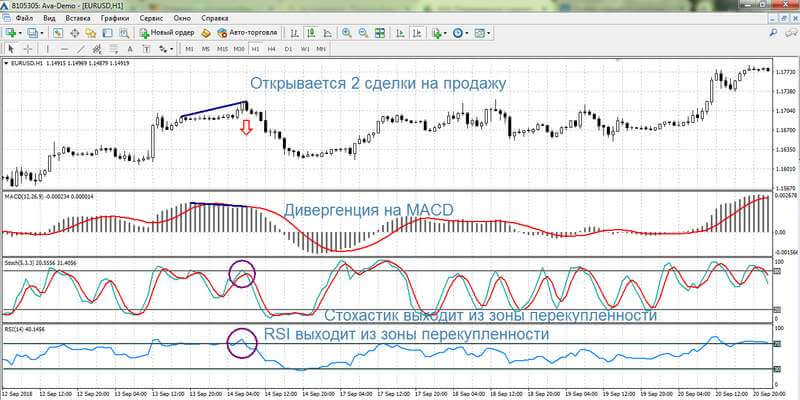Select the vertical line drawing tool

(x=48, y=49)
